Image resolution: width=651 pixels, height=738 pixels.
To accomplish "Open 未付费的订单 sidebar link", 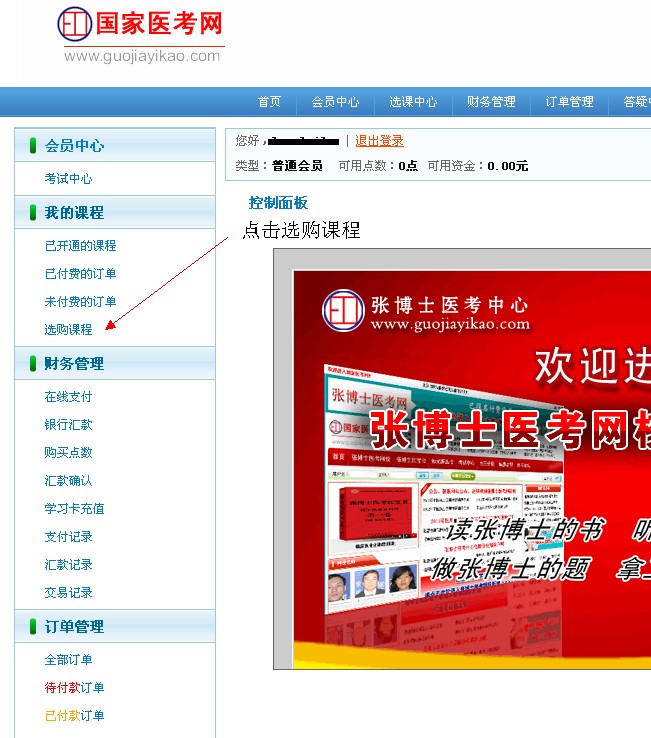I will pyautogui.click(x=80, y=302).
